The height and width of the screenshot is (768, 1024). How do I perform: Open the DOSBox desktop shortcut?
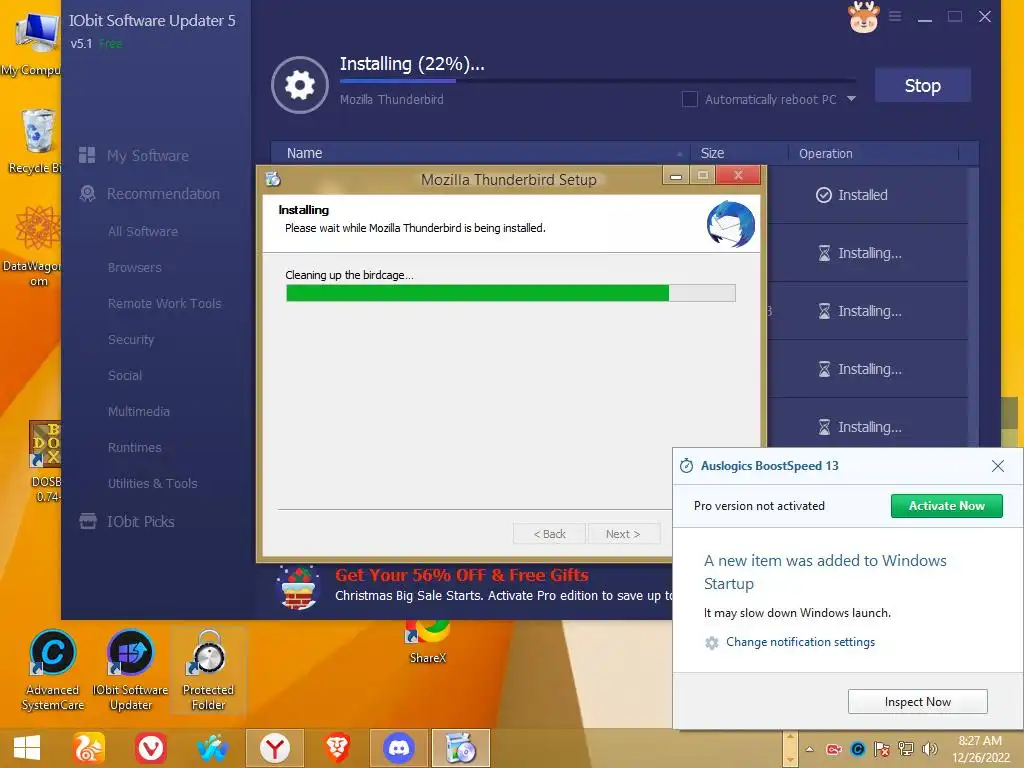coord(46,461)
